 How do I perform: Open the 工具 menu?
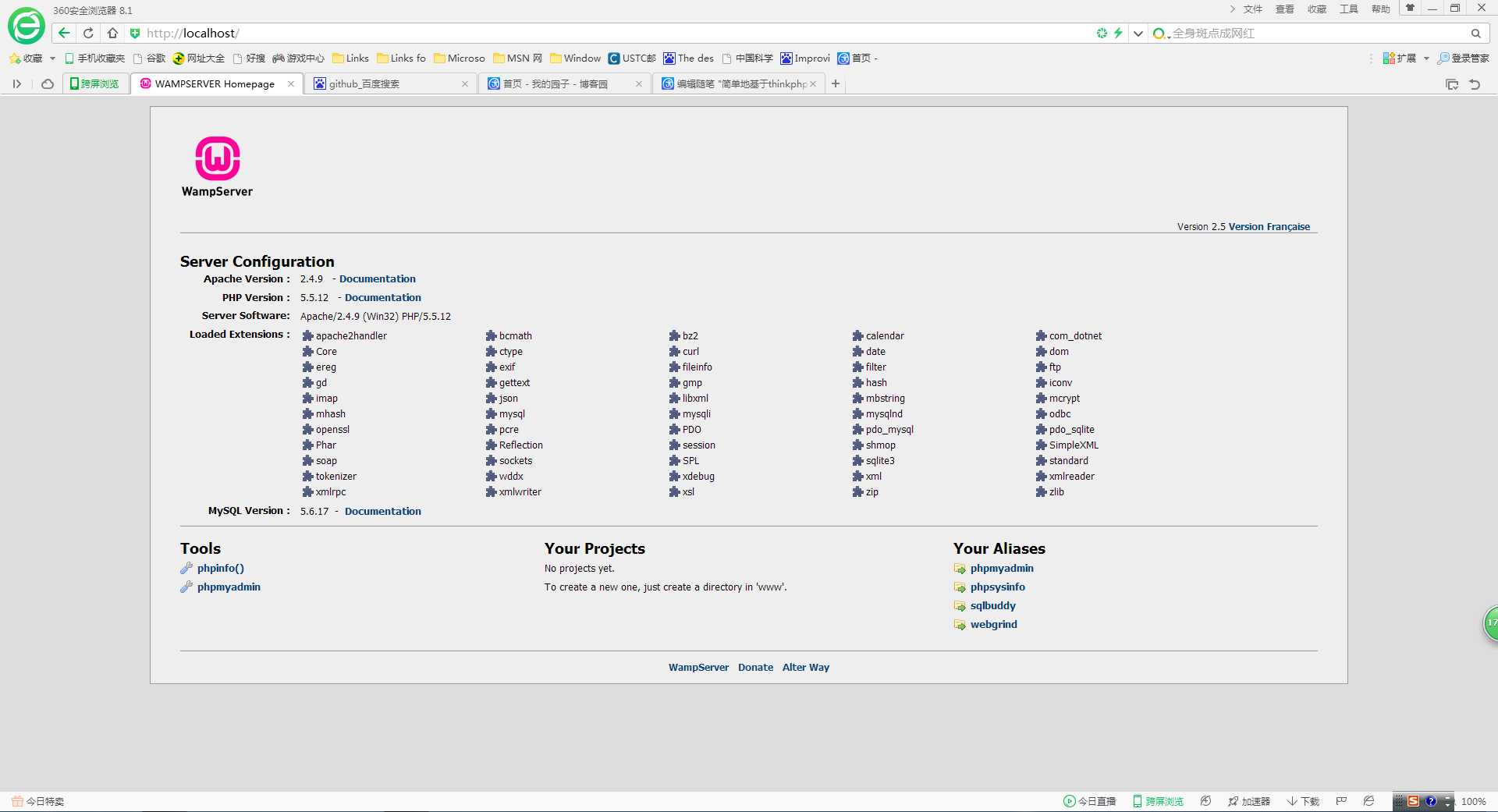pyautogui.click(x=1348, y=9)
